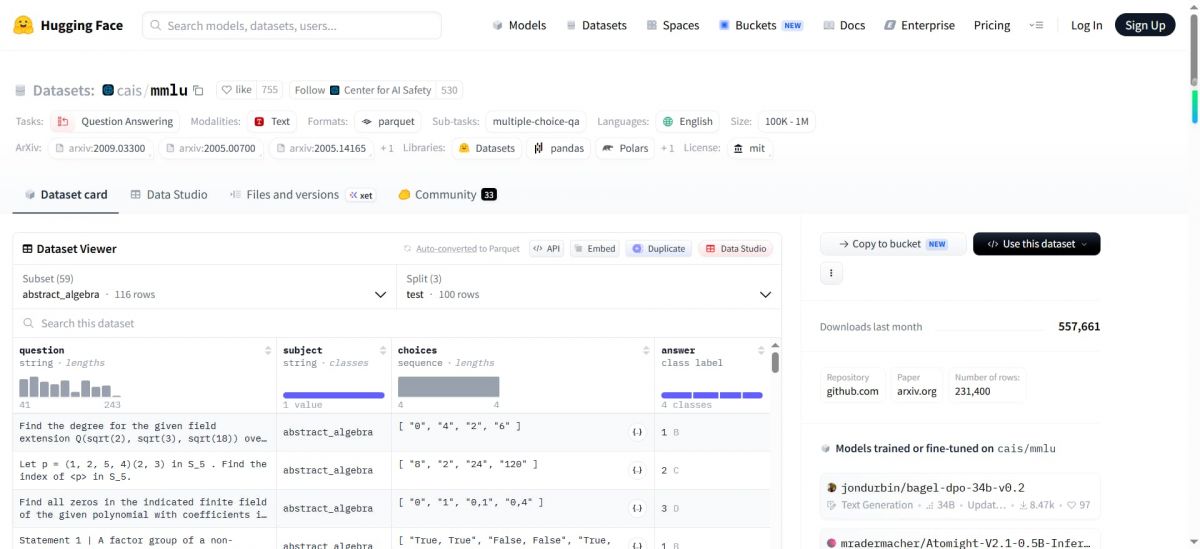Click the Text modality tag
Viewport: 1200px width, 549px height.
[272, 122]
